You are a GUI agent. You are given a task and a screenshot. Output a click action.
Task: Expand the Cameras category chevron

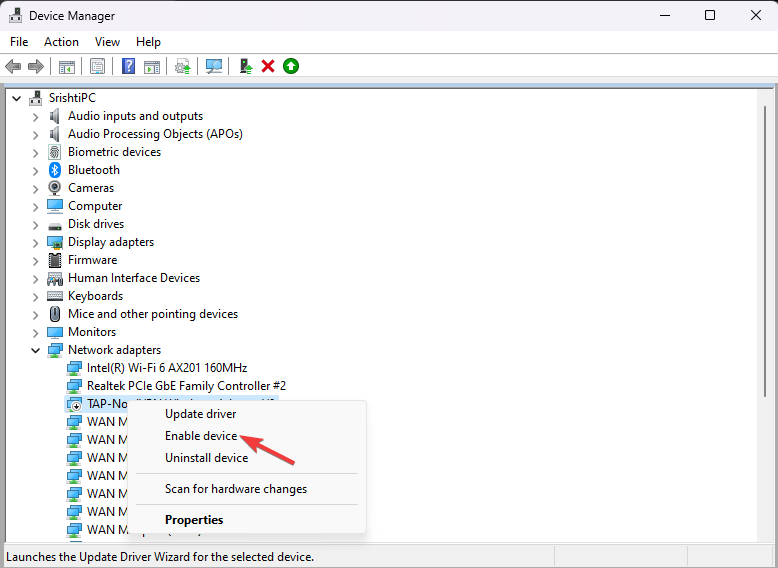pyautogui.click(x=35, y=189)
